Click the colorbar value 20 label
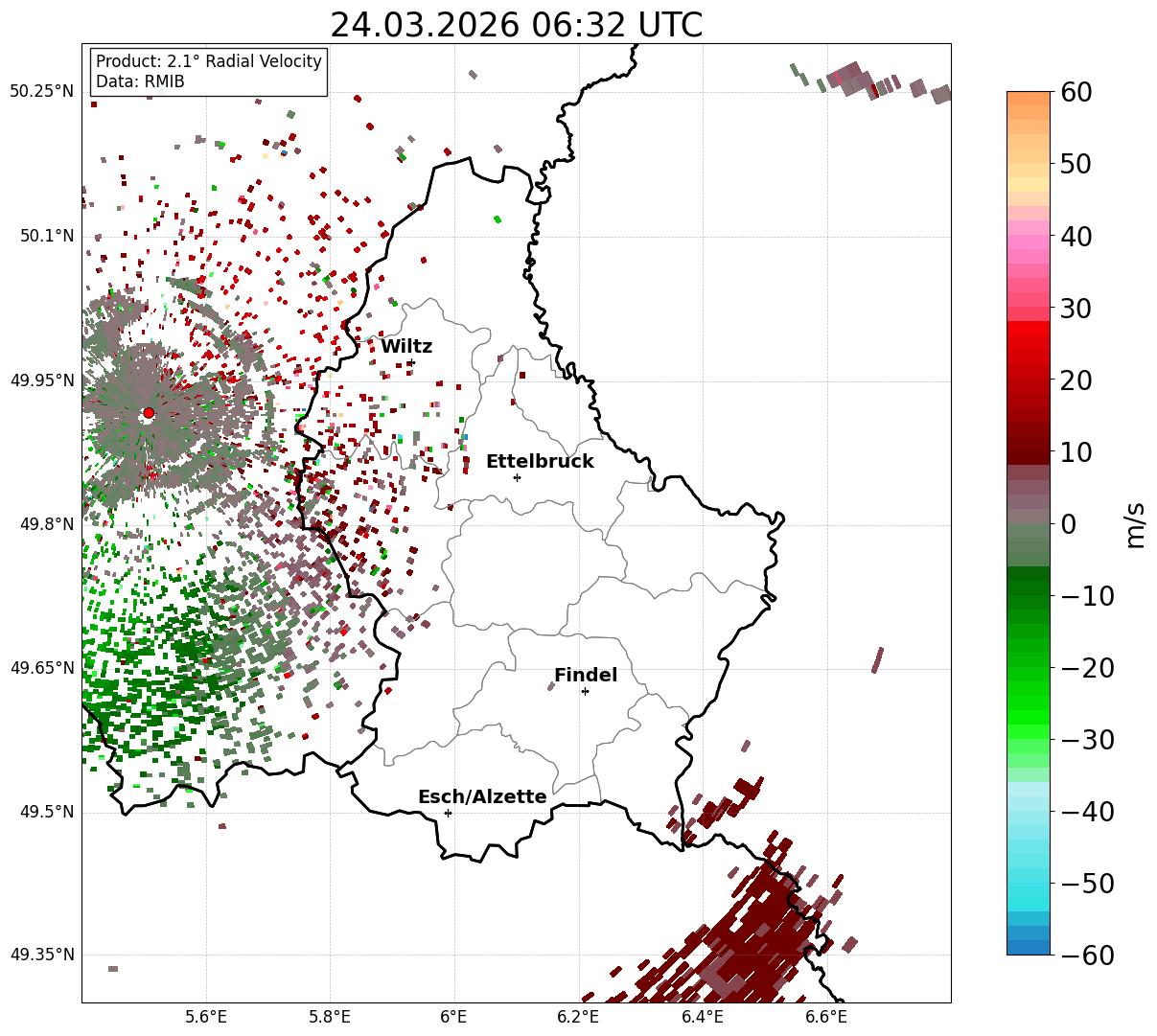The image size is (1157, 1036). [x=1076, y=380]
